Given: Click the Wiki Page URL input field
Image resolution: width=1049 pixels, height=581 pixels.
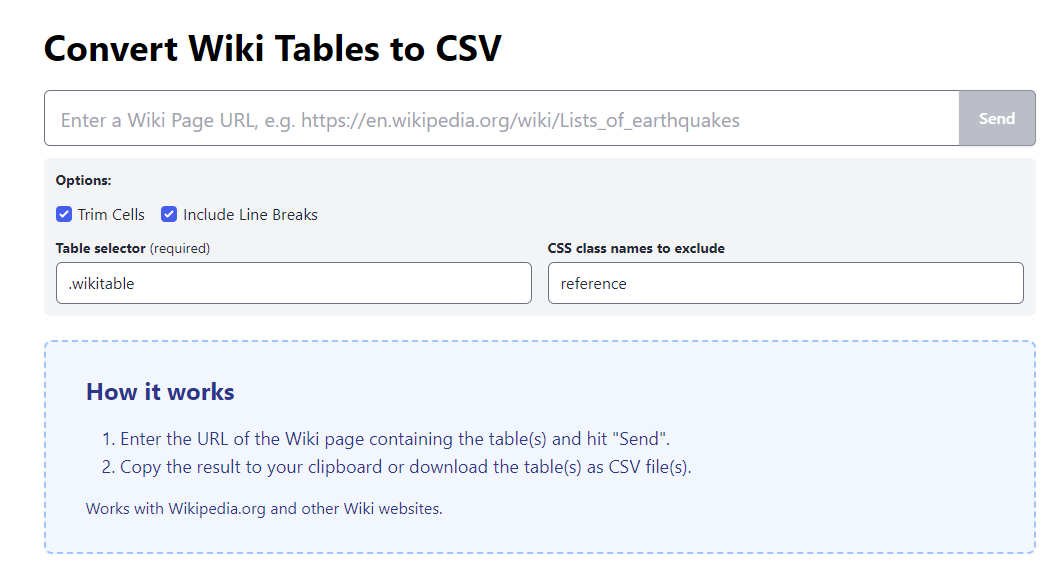Looking at the screenshot, I should pos(500,119).
